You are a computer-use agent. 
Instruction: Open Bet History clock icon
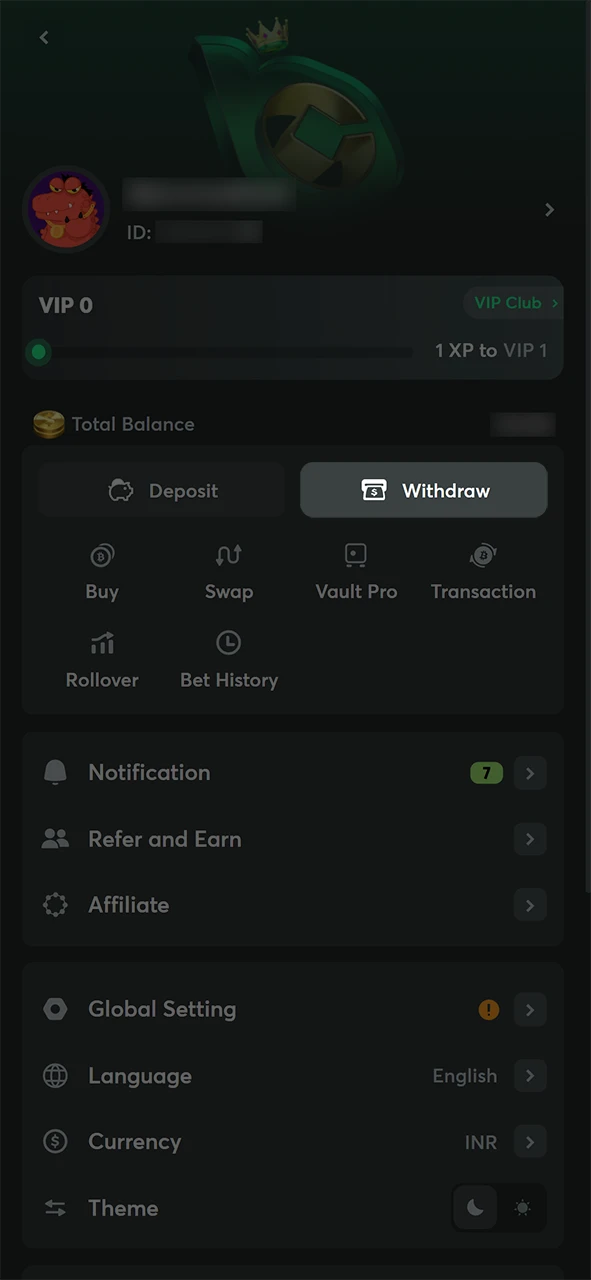[x=229, y=644]
